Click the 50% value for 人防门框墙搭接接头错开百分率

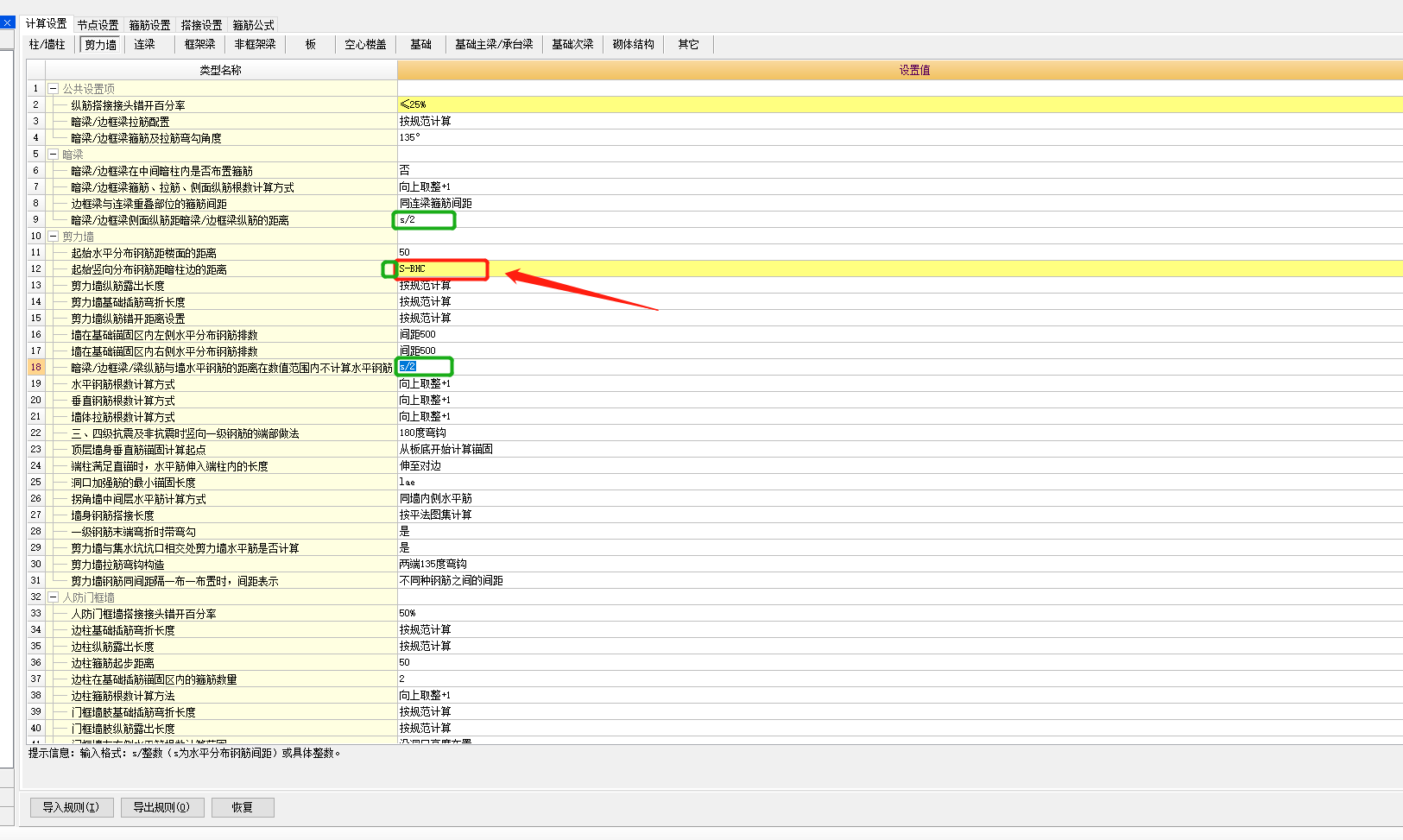[900, 613]
